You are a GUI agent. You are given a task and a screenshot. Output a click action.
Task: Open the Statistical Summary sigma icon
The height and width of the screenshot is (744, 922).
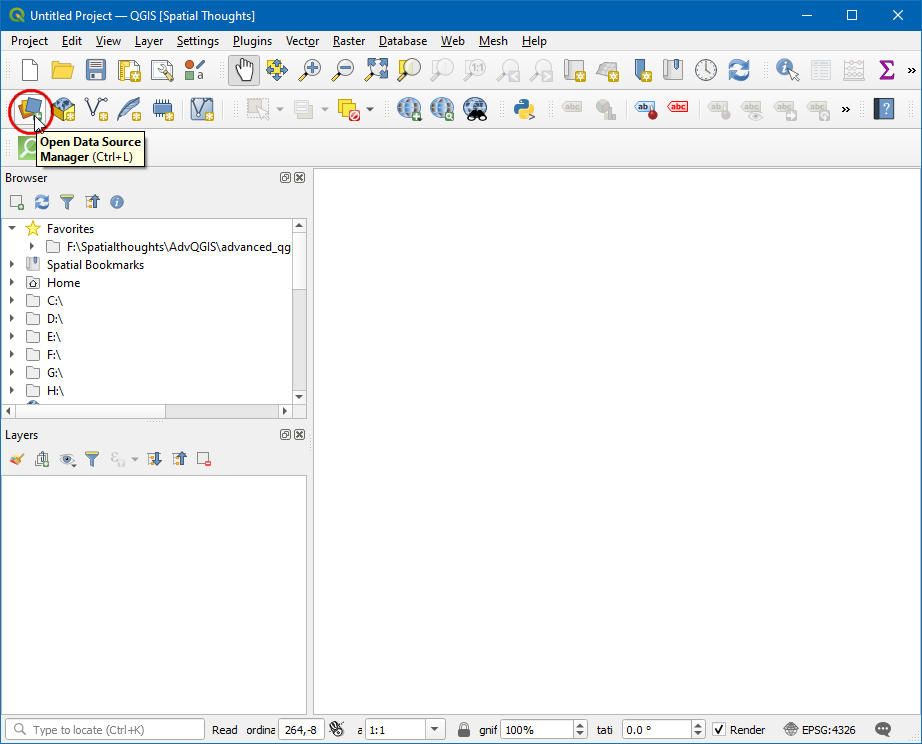pos(886,70)
